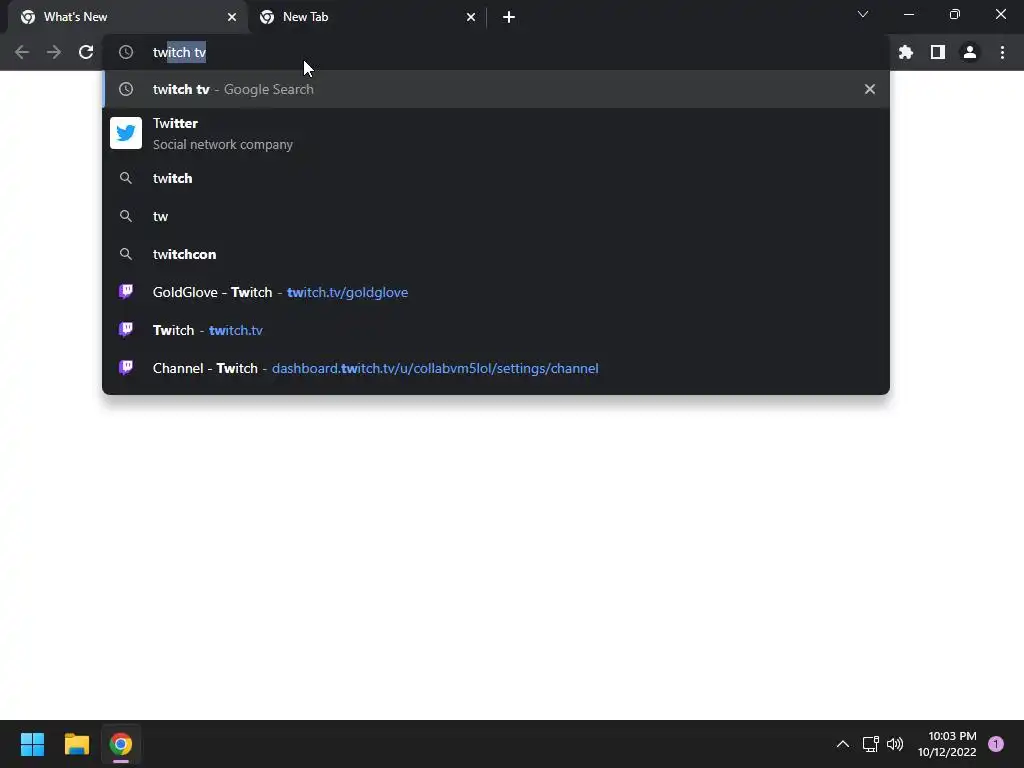Click the clock icon in address bar
The width and height of the screenshot is (1024, 768).
126,52
